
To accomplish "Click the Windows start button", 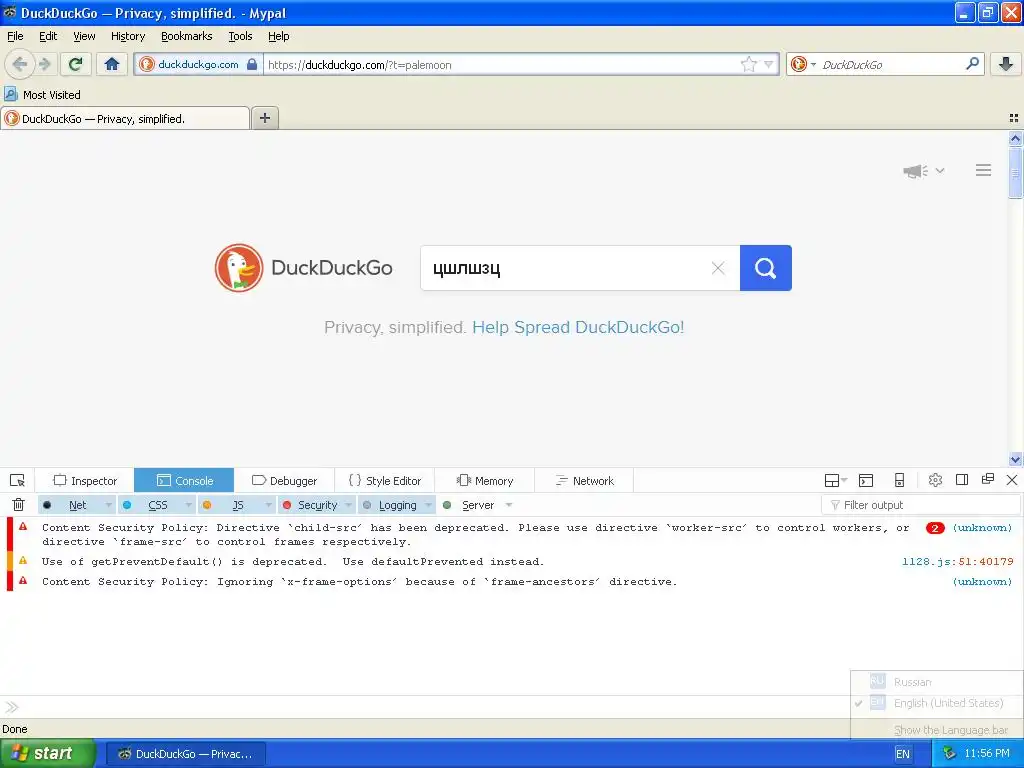I will pos(46,753).
